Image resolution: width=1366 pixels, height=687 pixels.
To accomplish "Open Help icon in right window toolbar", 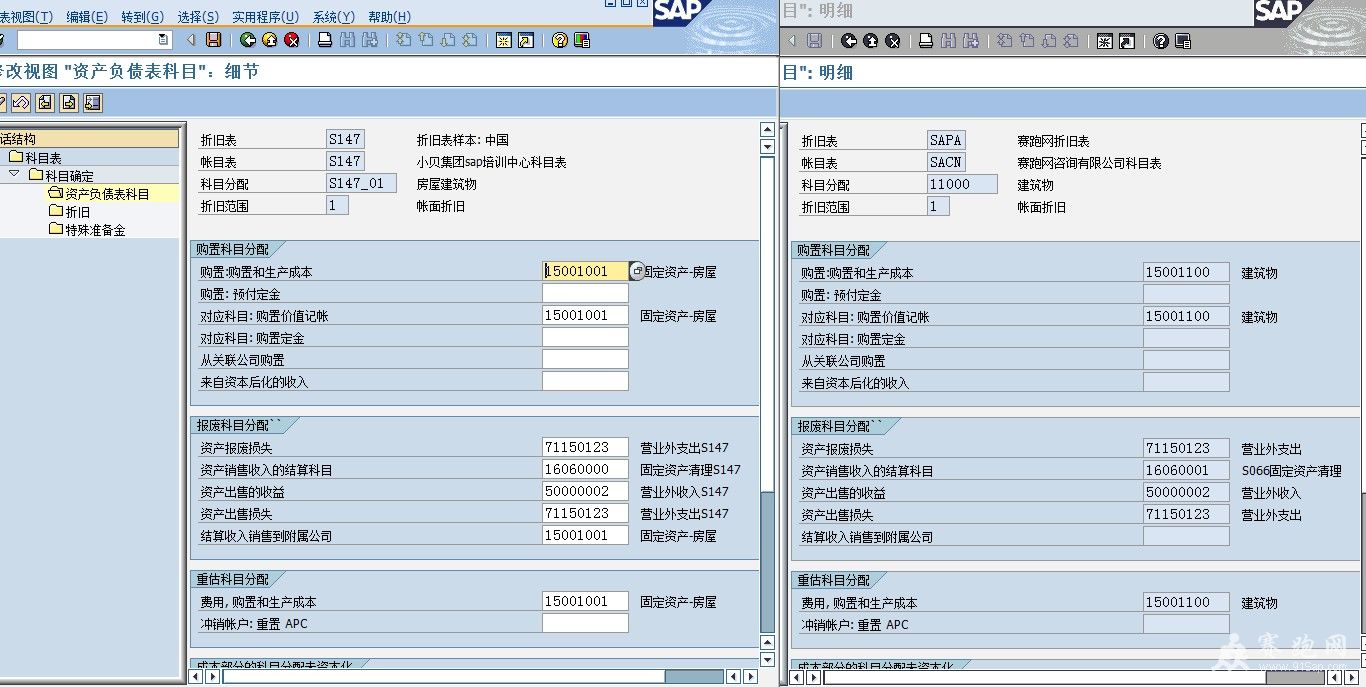I will (1160, 41).
